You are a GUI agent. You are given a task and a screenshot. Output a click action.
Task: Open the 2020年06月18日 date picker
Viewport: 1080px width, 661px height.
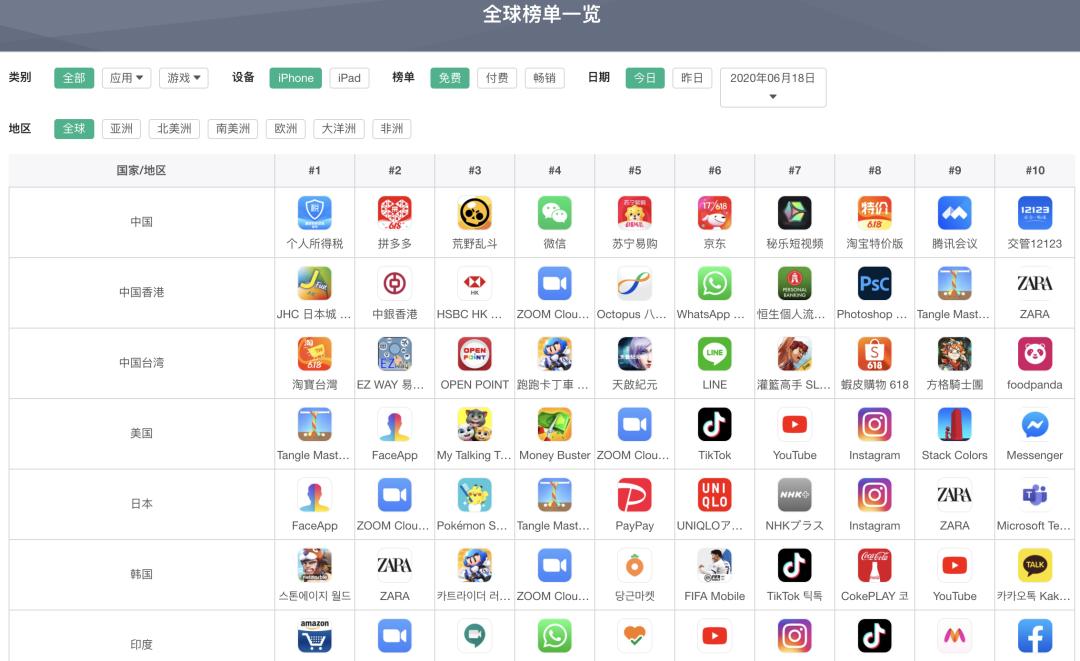(773, 87)
